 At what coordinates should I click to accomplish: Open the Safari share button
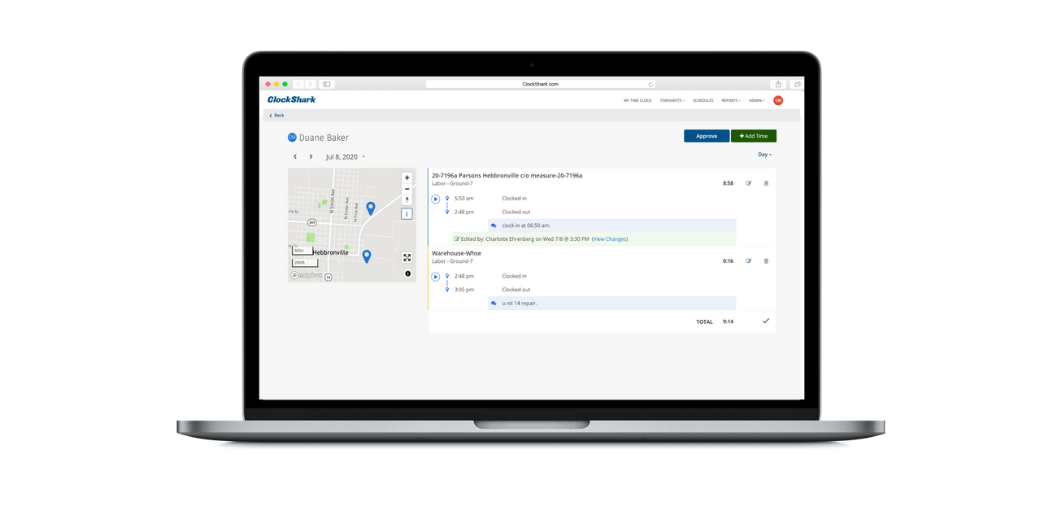[778, 84]
